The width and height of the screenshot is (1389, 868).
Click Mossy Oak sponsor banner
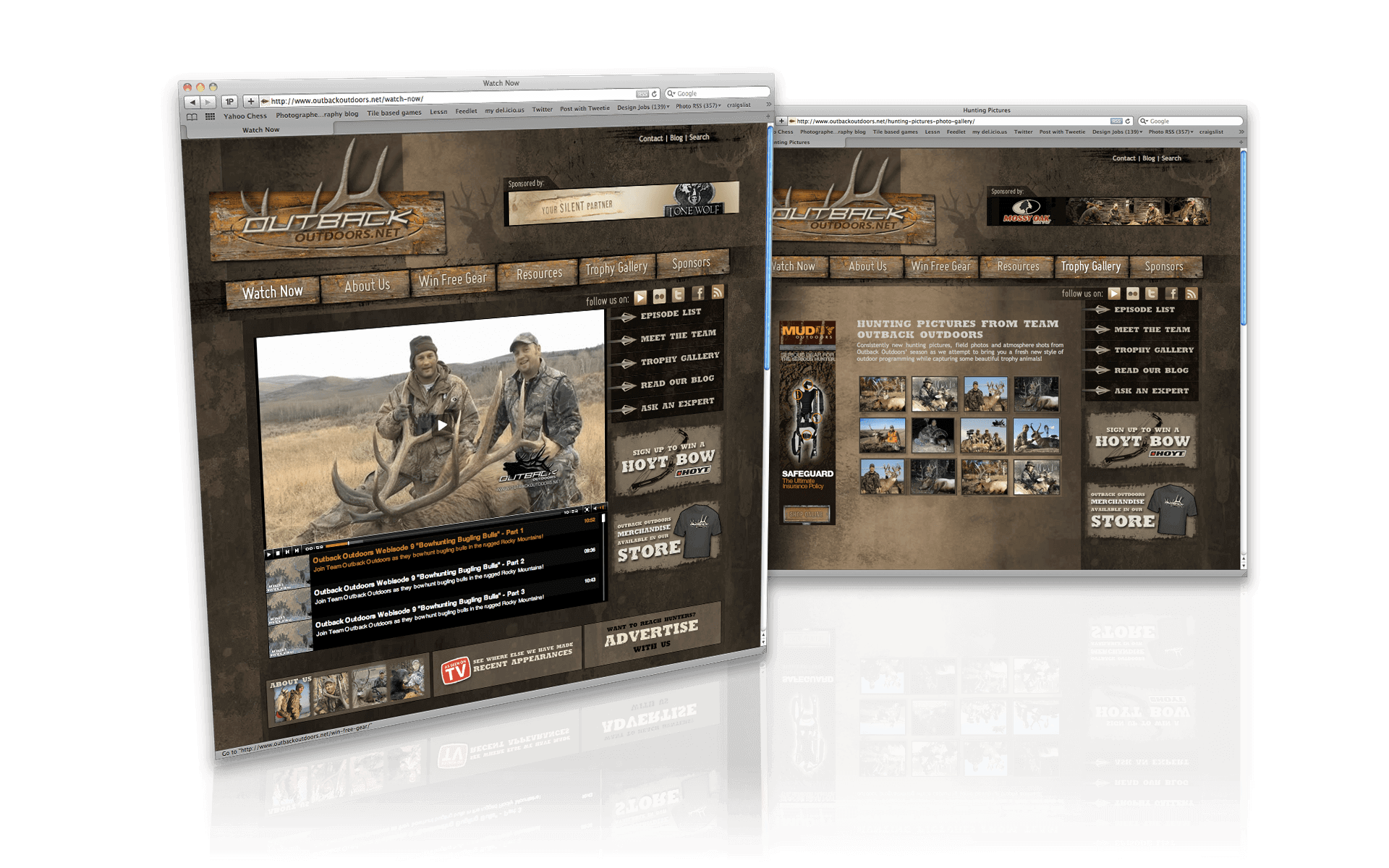click(x=1099, y=210)
